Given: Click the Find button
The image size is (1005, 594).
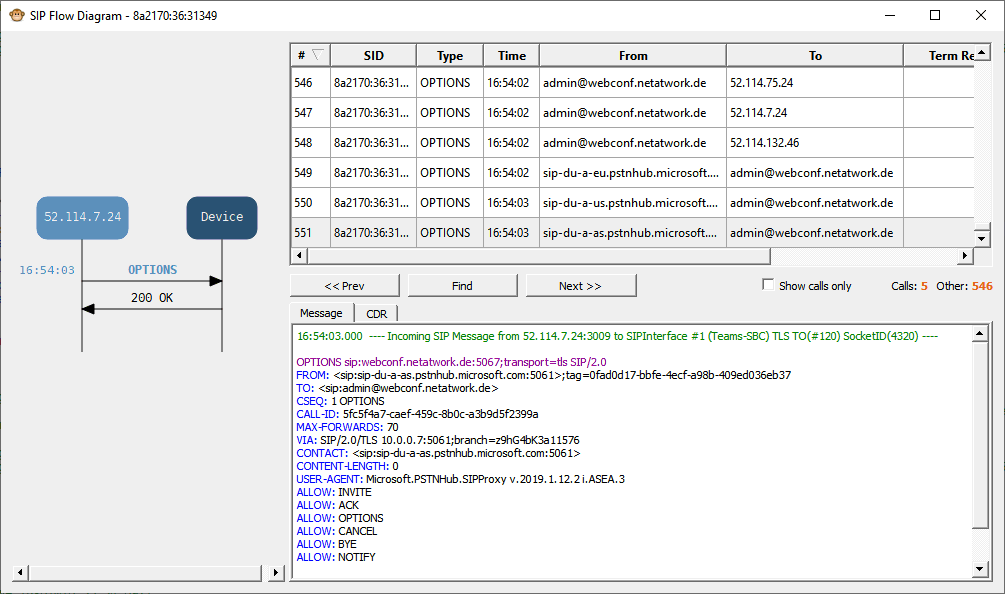Looking at the screenshot, I should pyautogui.click(x=462, y=285).
